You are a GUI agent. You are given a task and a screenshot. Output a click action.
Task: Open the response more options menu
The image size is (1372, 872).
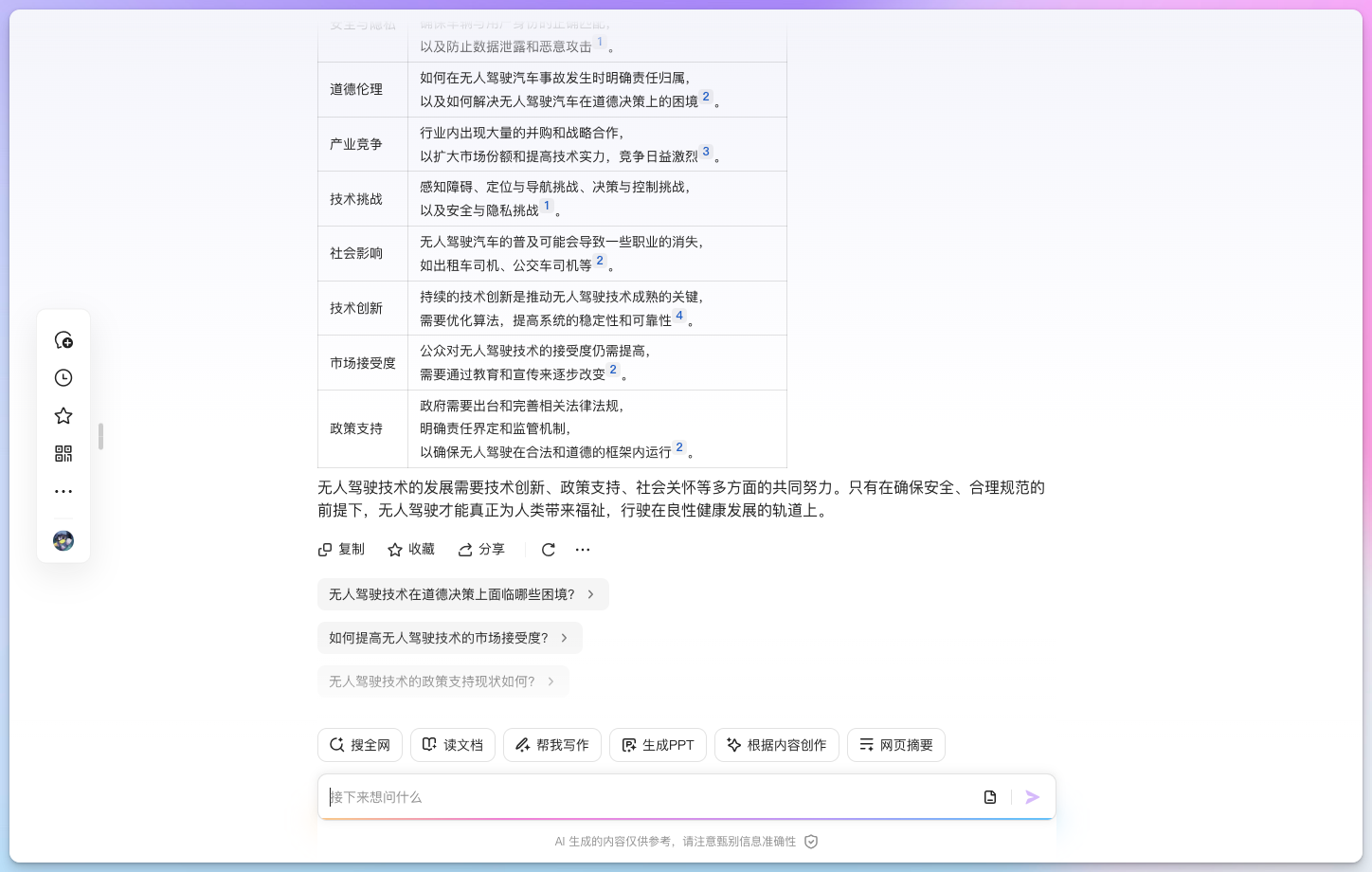[583, 549]
